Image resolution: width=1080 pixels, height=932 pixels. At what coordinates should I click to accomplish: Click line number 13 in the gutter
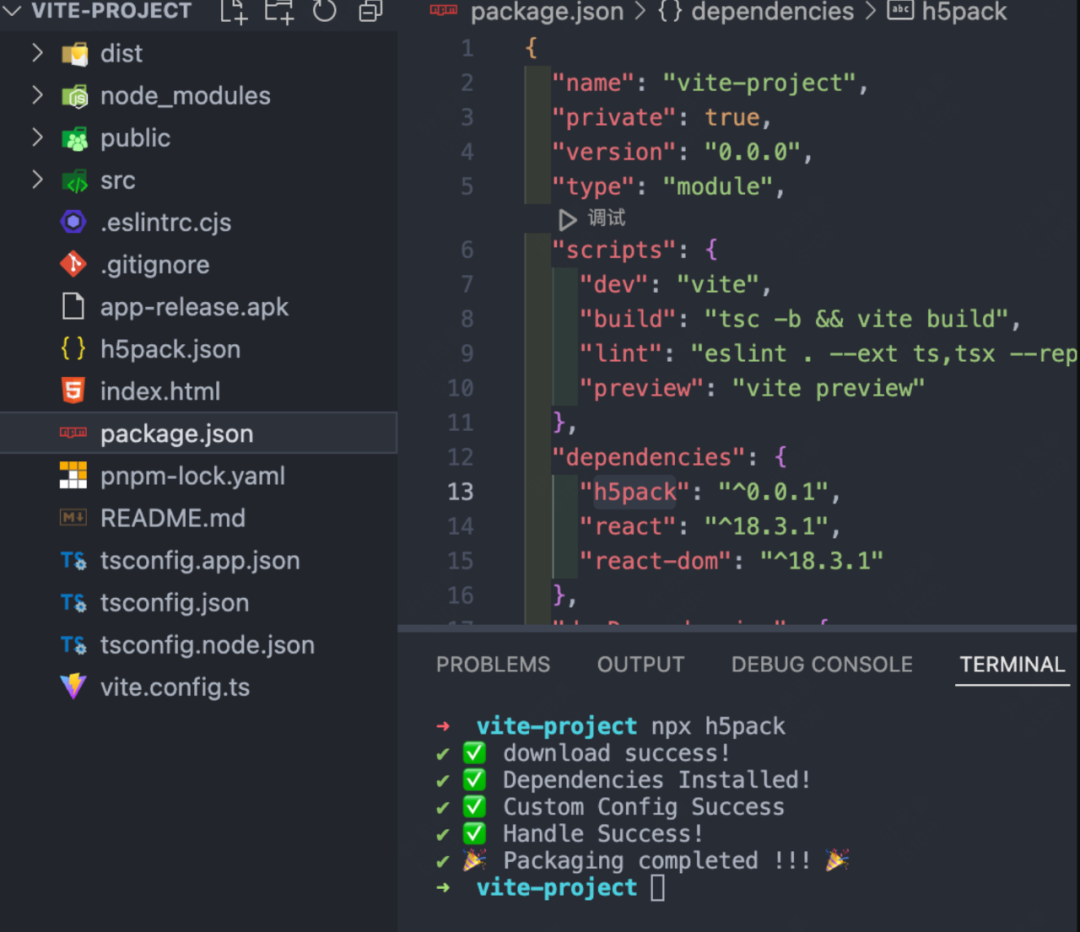(461, 491)
